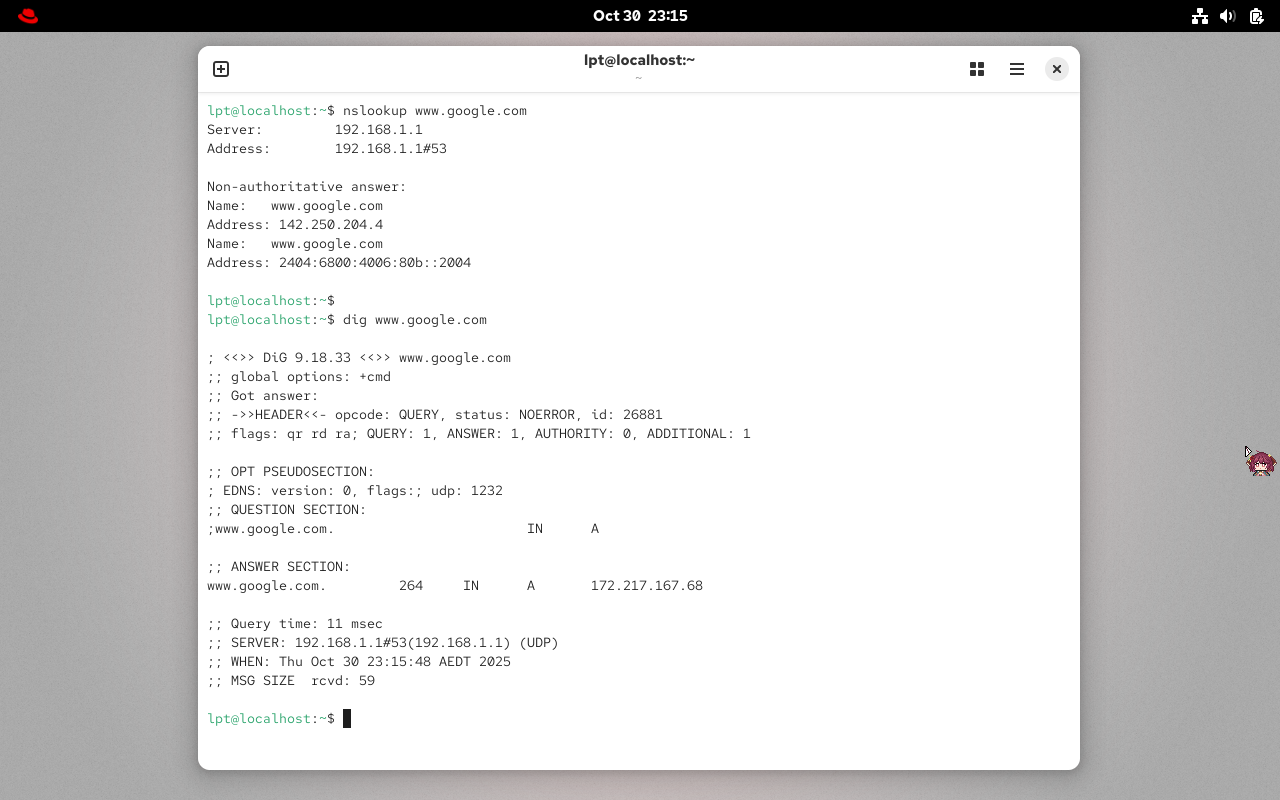
Task: Click the wired network icon in the top bar
Action: point(1200,16)
